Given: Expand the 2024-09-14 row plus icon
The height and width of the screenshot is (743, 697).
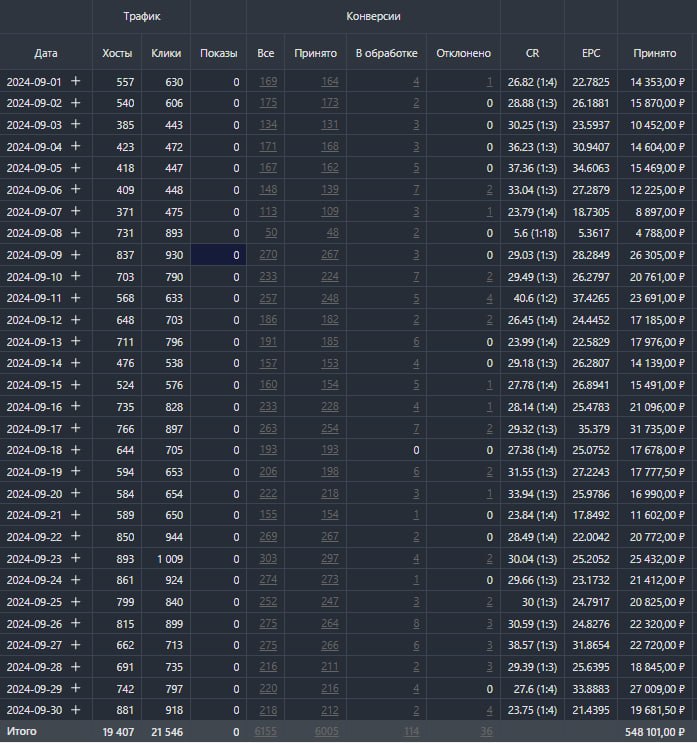Looking at the screenshot, I should [75, 362].
